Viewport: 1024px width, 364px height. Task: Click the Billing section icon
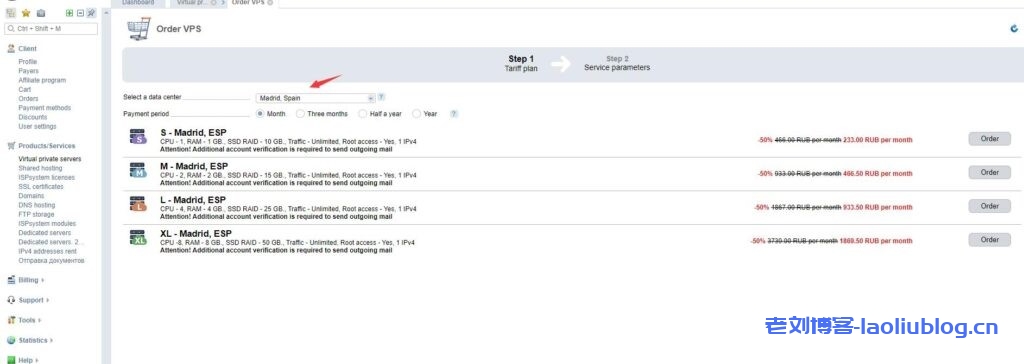click(11, 280)
